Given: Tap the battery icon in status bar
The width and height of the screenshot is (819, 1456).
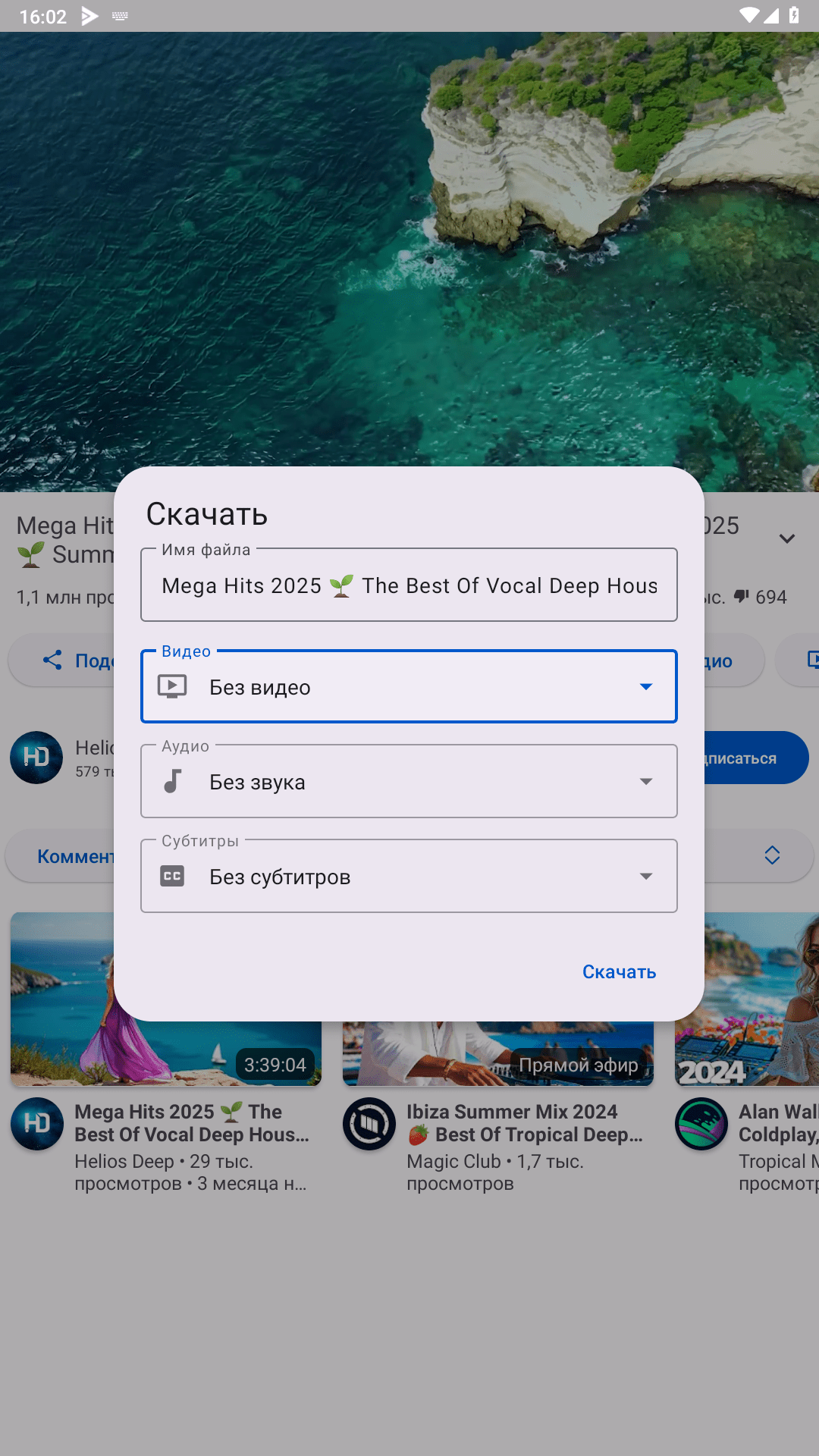Looking at the screenshot, I should coord(794,15).
